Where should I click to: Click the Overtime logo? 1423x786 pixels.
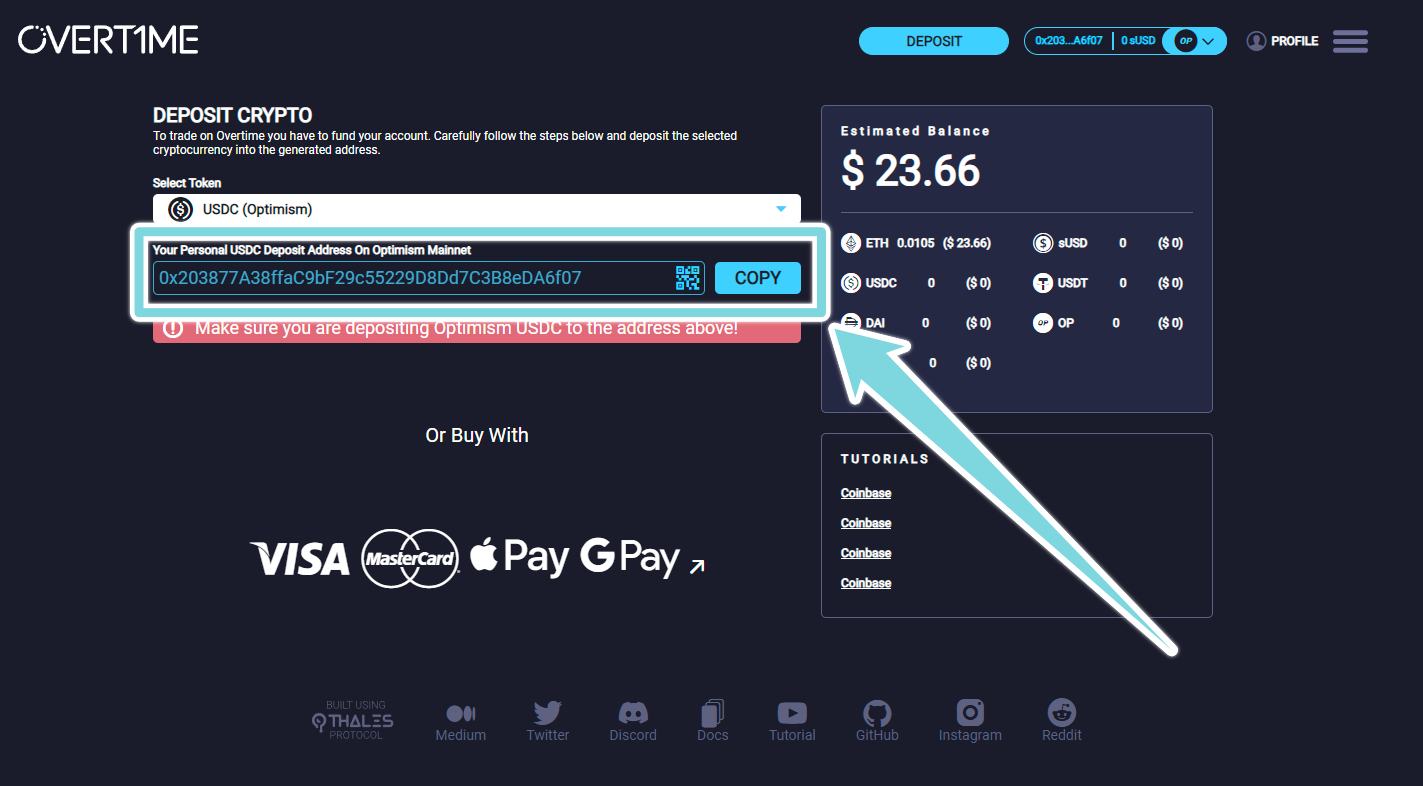click(108, 40)
